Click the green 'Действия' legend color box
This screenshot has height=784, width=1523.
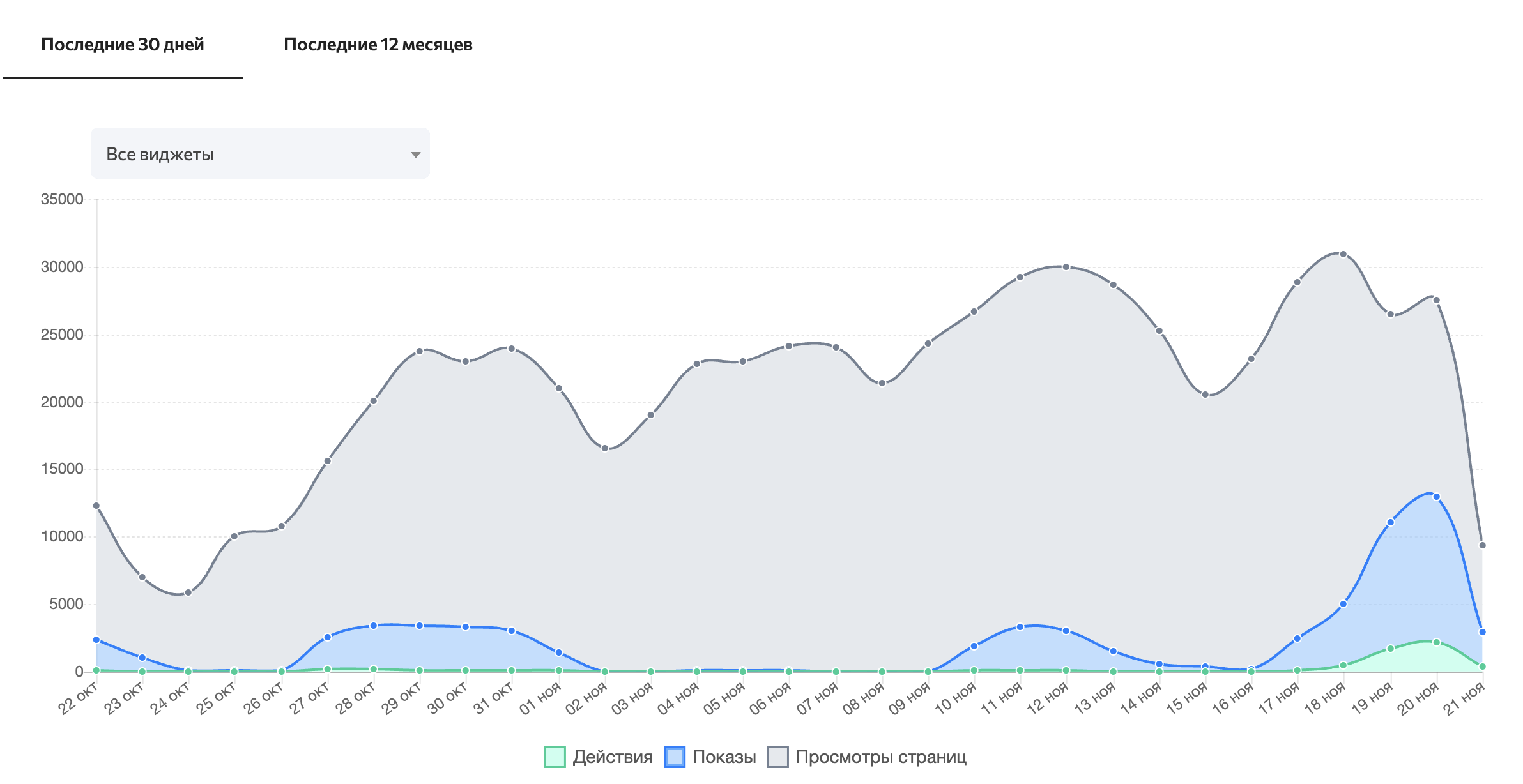555,757
